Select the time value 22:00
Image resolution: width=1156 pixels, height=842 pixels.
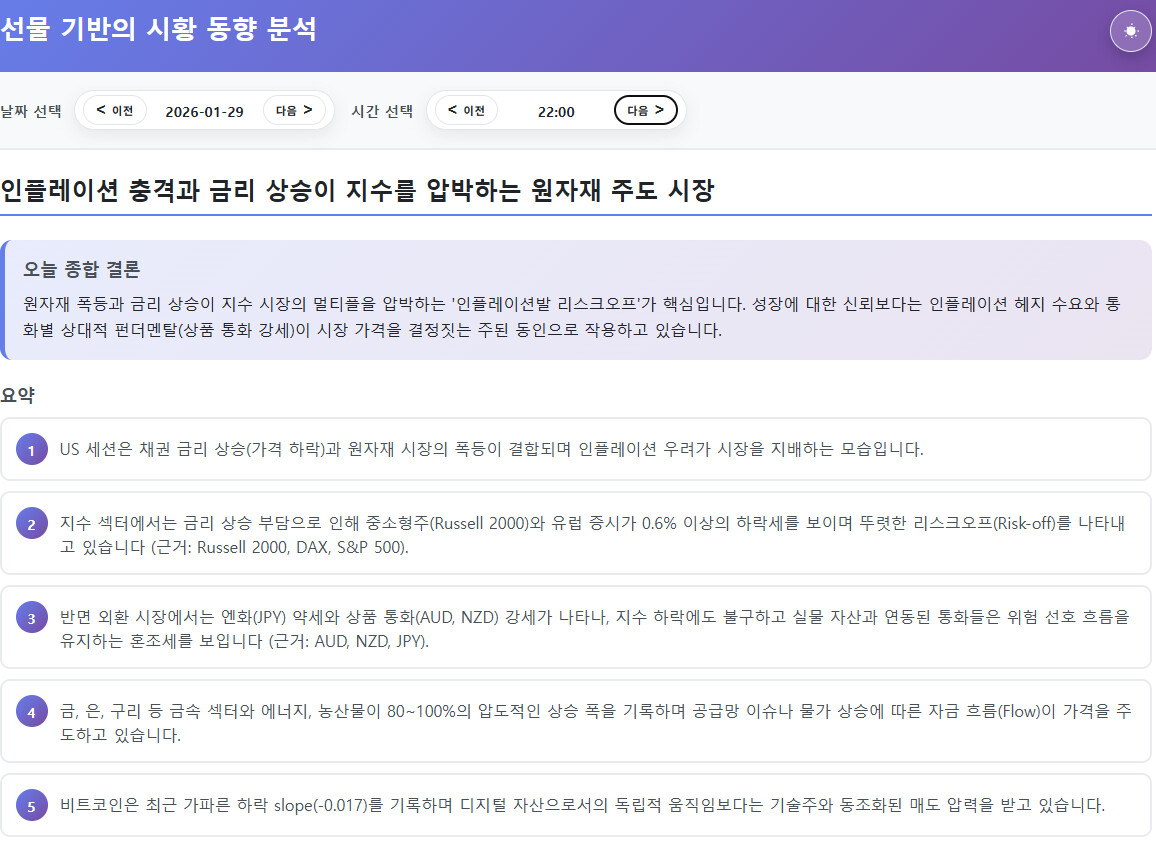556,111
